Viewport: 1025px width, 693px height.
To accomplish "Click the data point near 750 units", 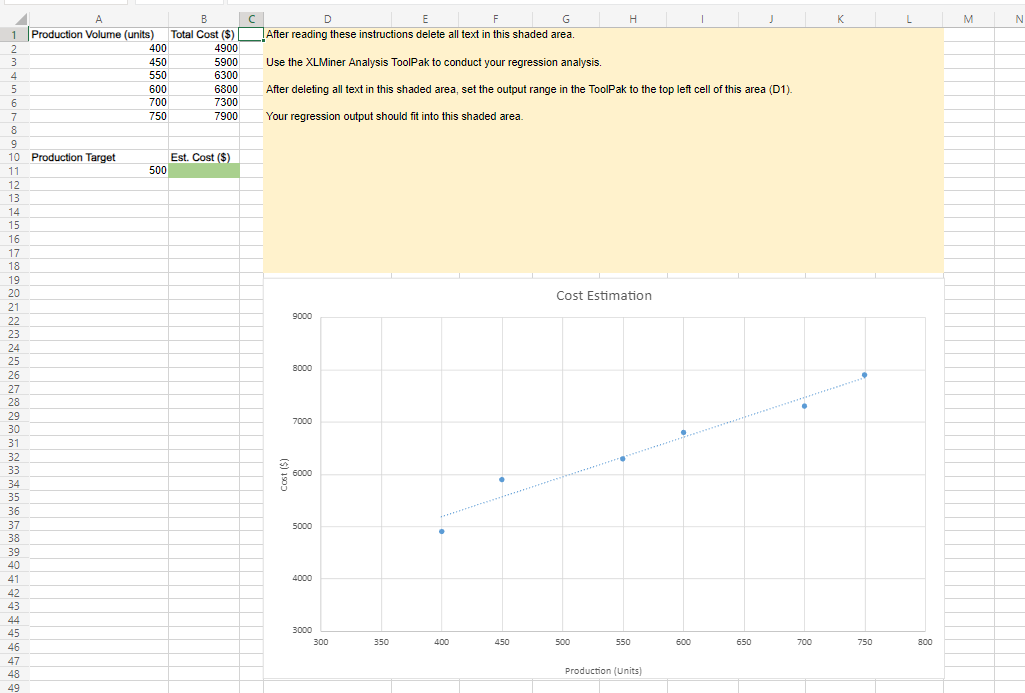I will click(865, 373).
